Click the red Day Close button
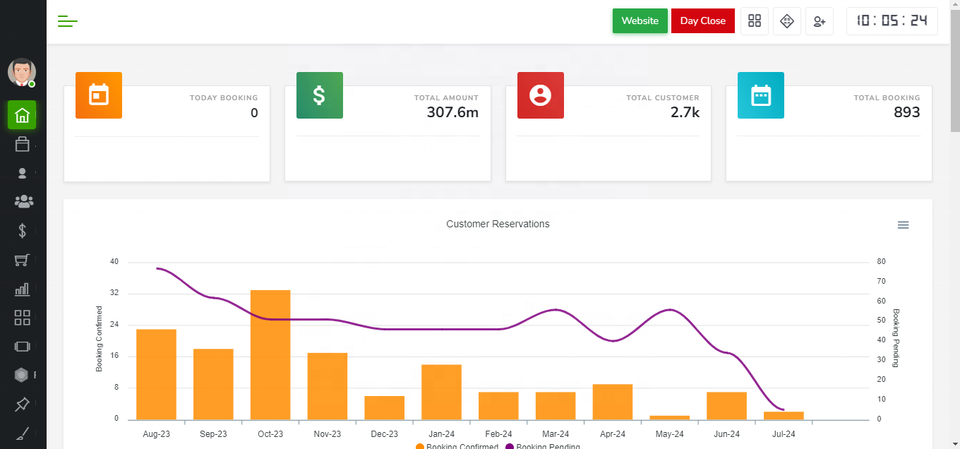 [x=703, y=21]
